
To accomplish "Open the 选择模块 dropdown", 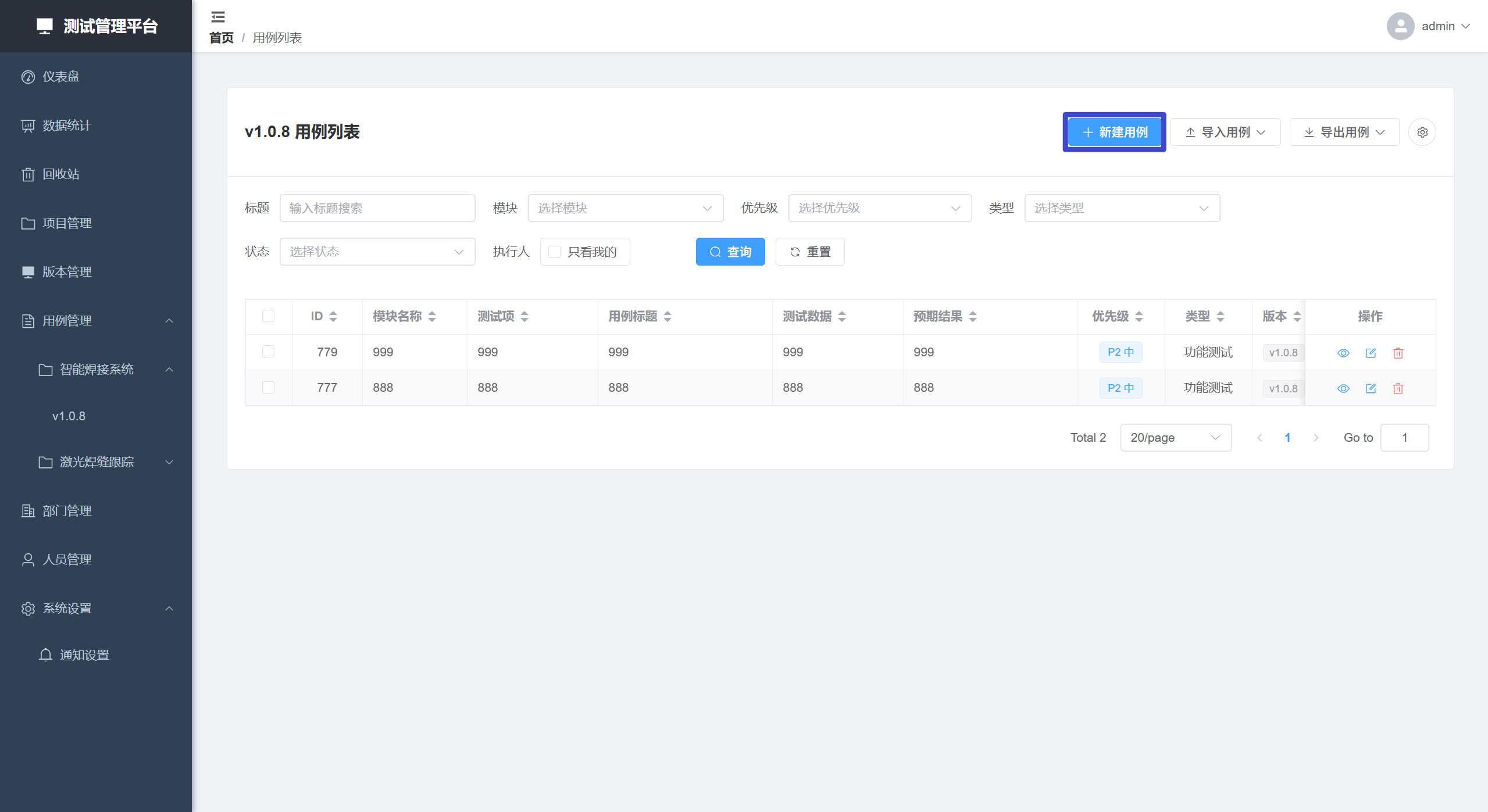I will [x=625, y=208].
